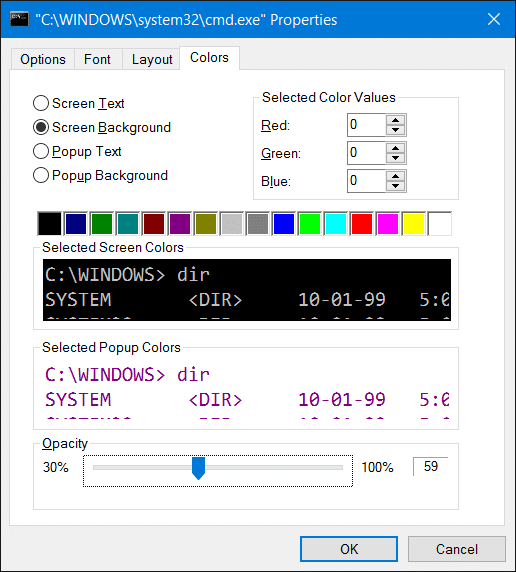Click the Opacity slider thumb
516x572 pixels.
pos(199,468)
